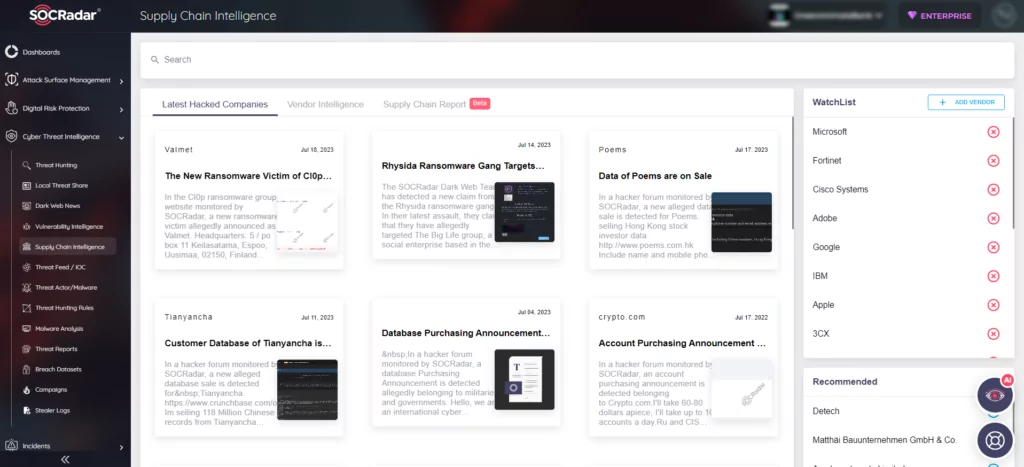Remove Cisco Systems from WatchList
Screen dimensions: 1024x467
[993, 189]
